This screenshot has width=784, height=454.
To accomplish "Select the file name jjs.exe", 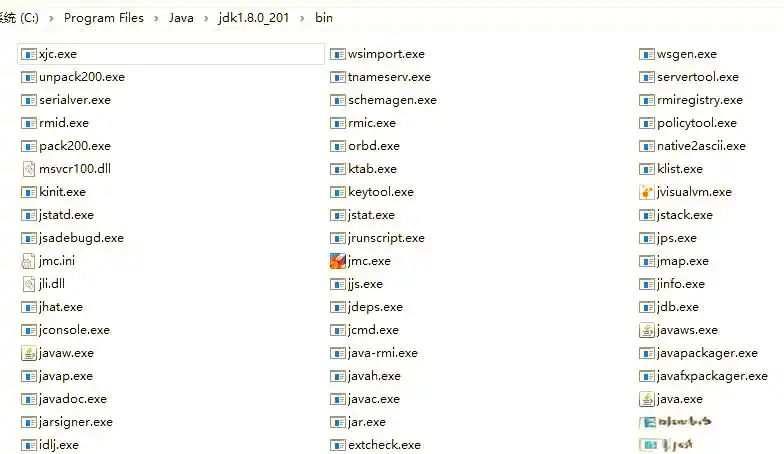I will click(x=365, y=284).
